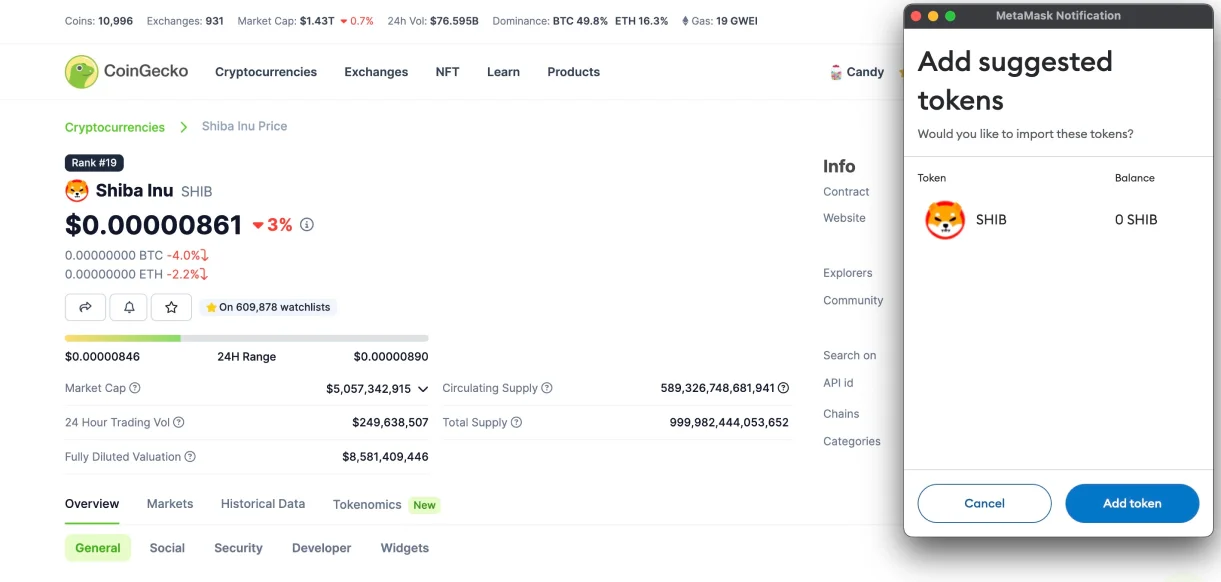Click the info icon beside price change
The height and width of the screenshot is (582, 1221).
point(307,225)
